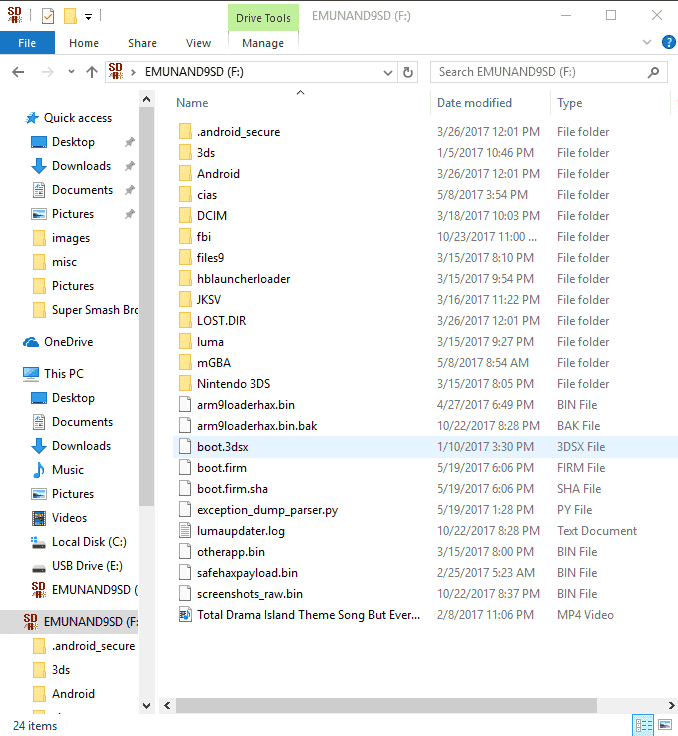
Task: Switch to the Home ribbon tab
Action: click(x=84, y=43)
